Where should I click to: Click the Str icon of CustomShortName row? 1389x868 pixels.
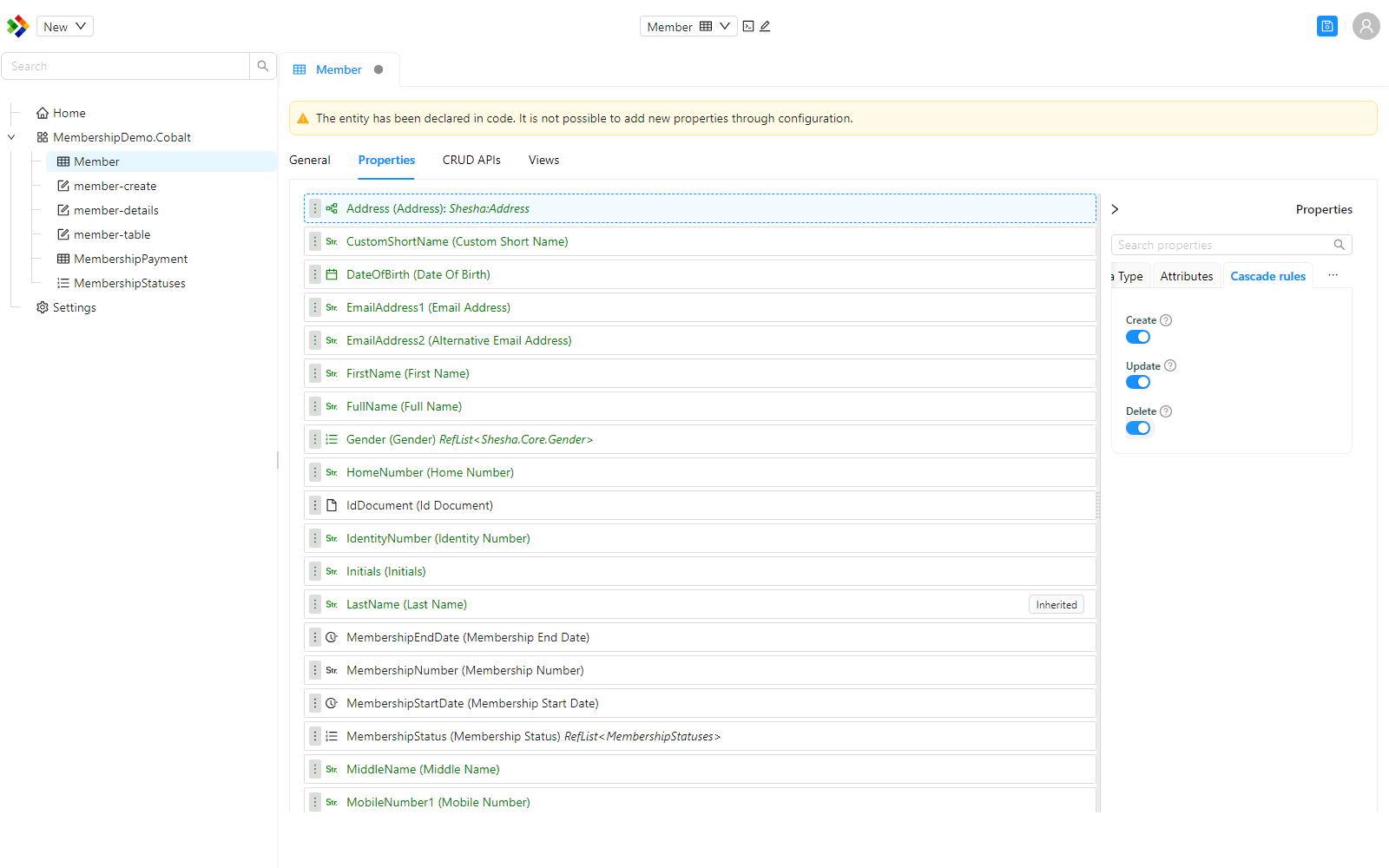[x=332, y=241]
